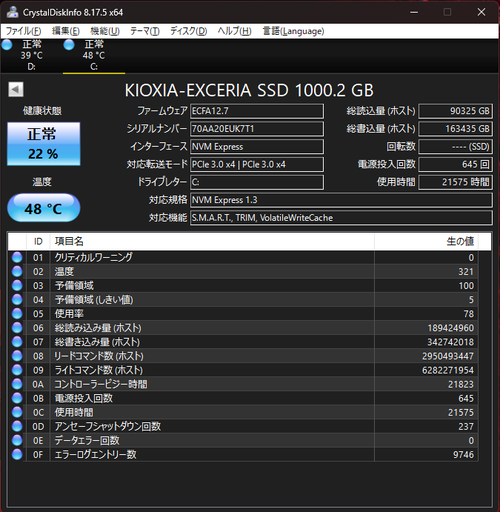Click the status orb for ID 03 予備領域

pyautogui.click(x=17, y=285)
